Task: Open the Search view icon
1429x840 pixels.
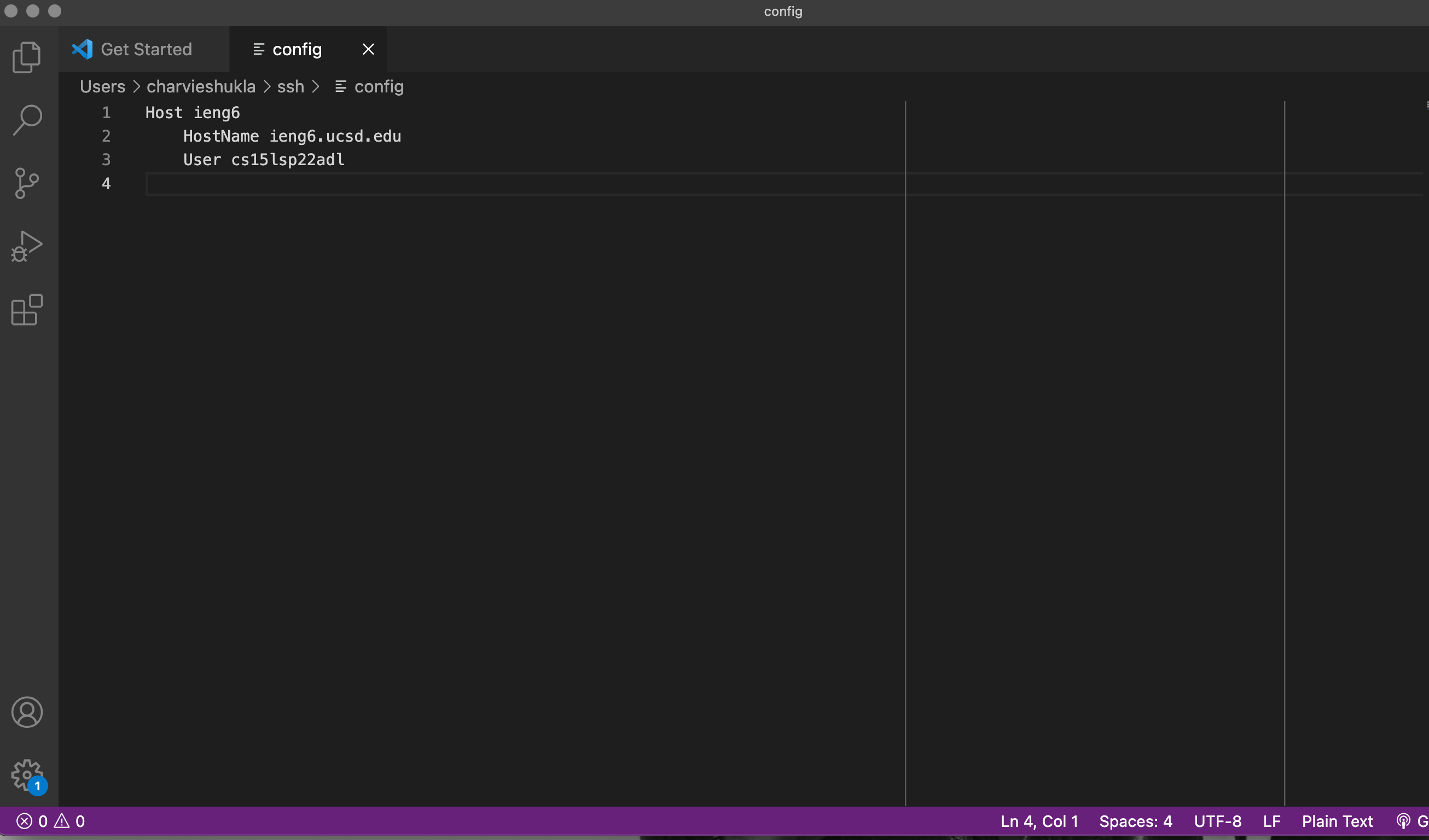Action: (27, 120)
